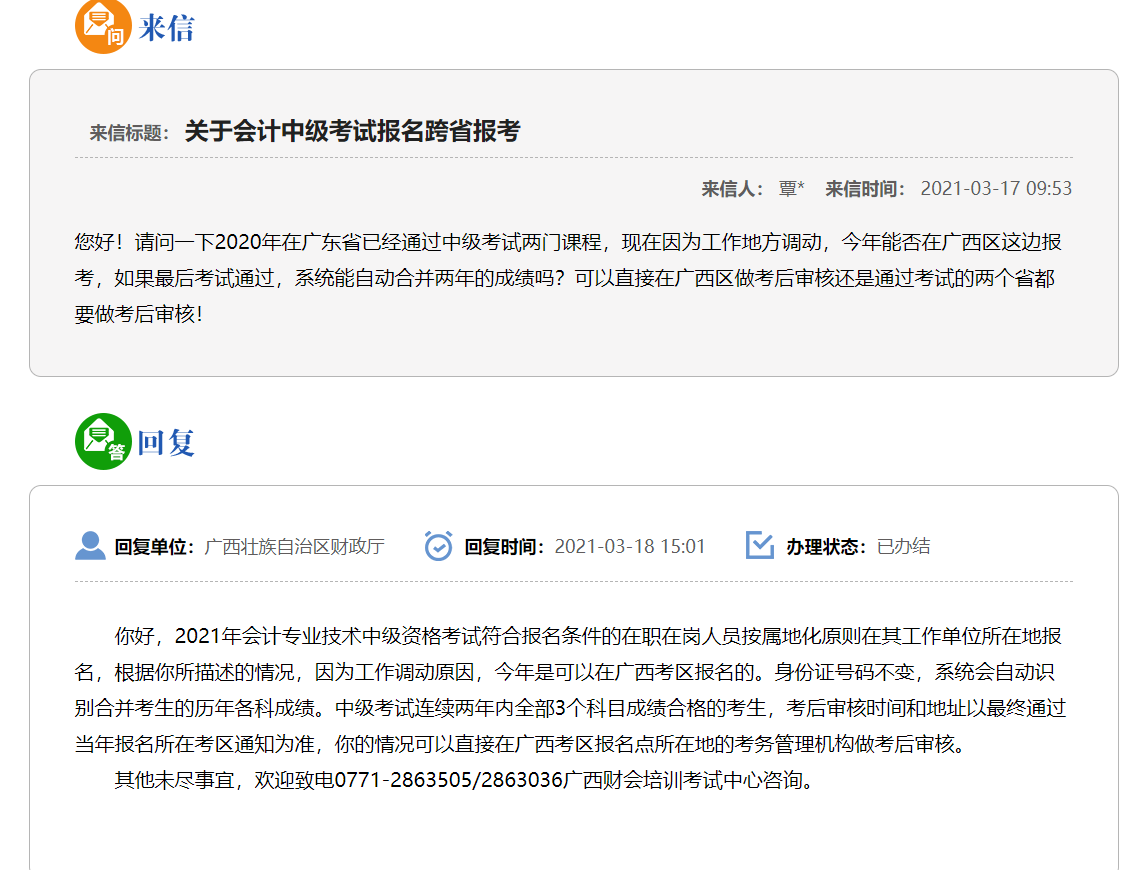Image resolution: width=1148 pixels, height=870 pixels.
Task: Click the 来信标题 label
Action: [x=129, y=133]
